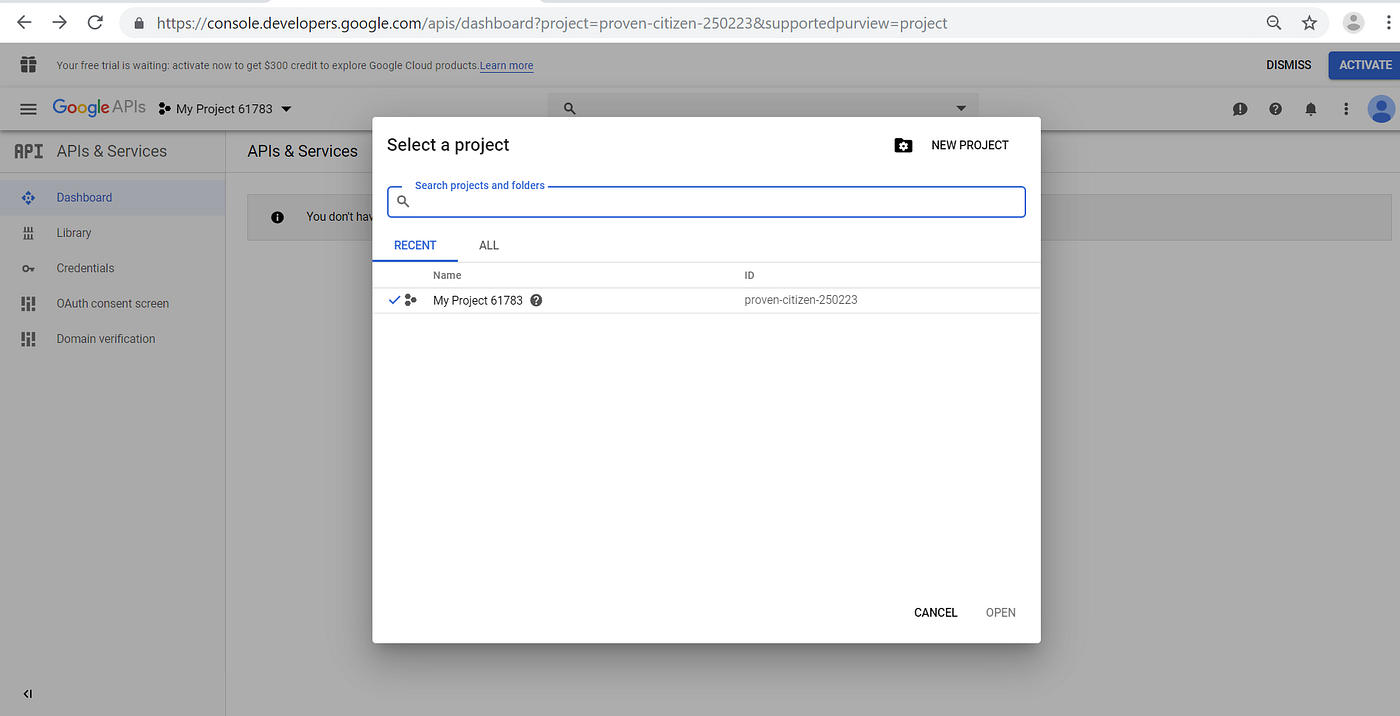Image resolution: width=1400 pixels, height=716 pixels.
Task: Open the Credentials page
Action: pyautogui.click(x=85, y=267)
